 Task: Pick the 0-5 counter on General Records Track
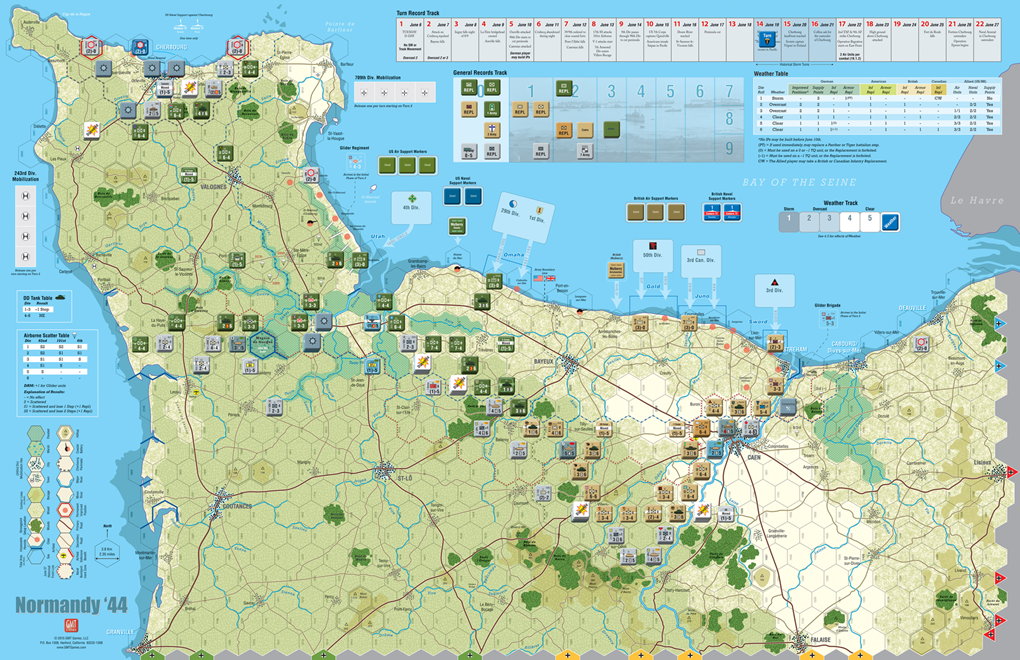(x=469, y=152)
